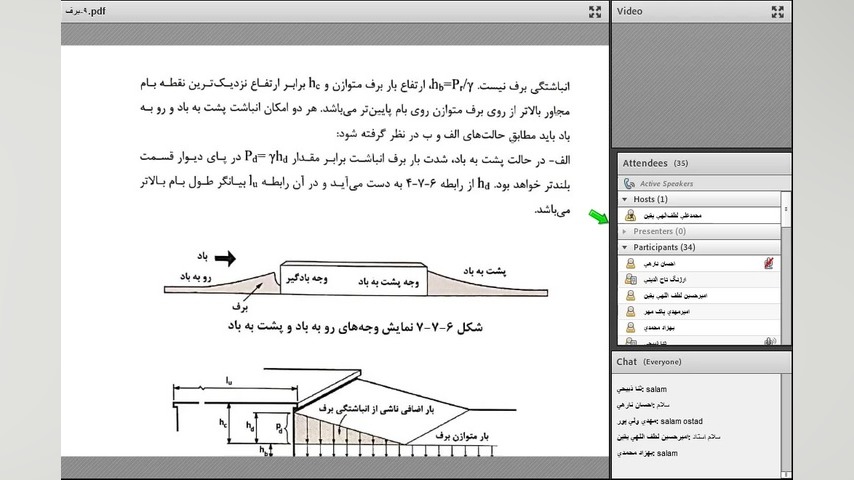Select the second chat message saying سلام
Viewport: 854px width, 480px height.
tap(643, 405)
